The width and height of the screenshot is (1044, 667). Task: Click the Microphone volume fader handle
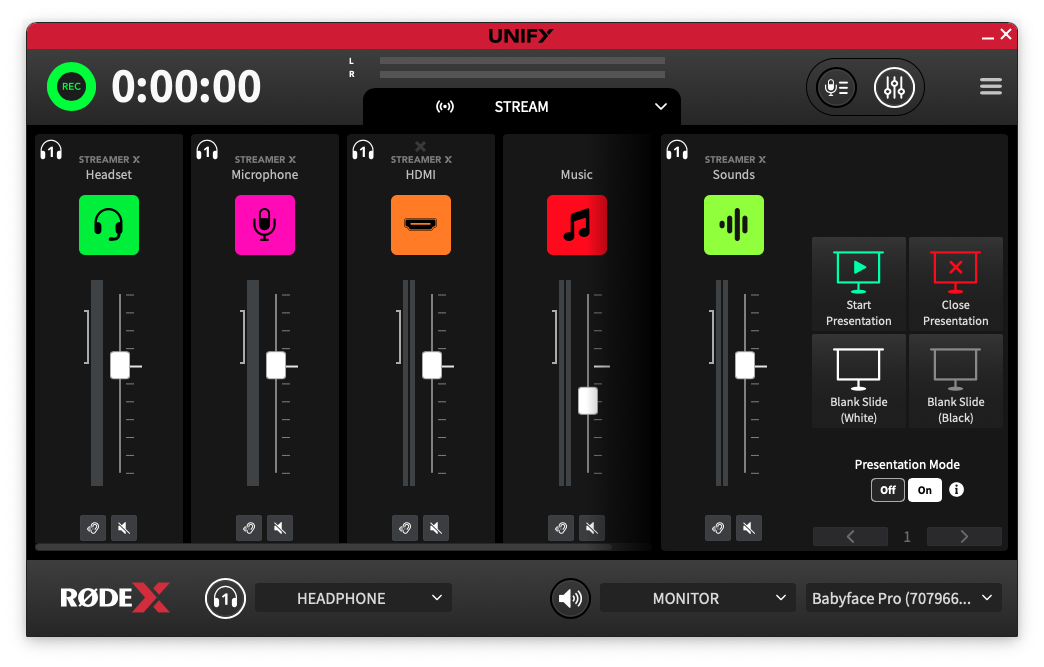[x=276, y=365]
